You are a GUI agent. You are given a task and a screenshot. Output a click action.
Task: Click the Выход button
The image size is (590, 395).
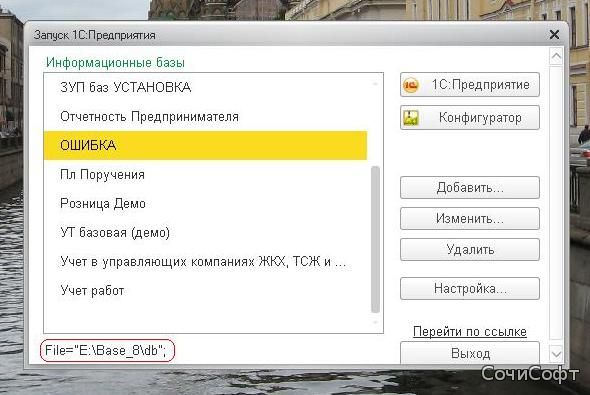(470, 353)
